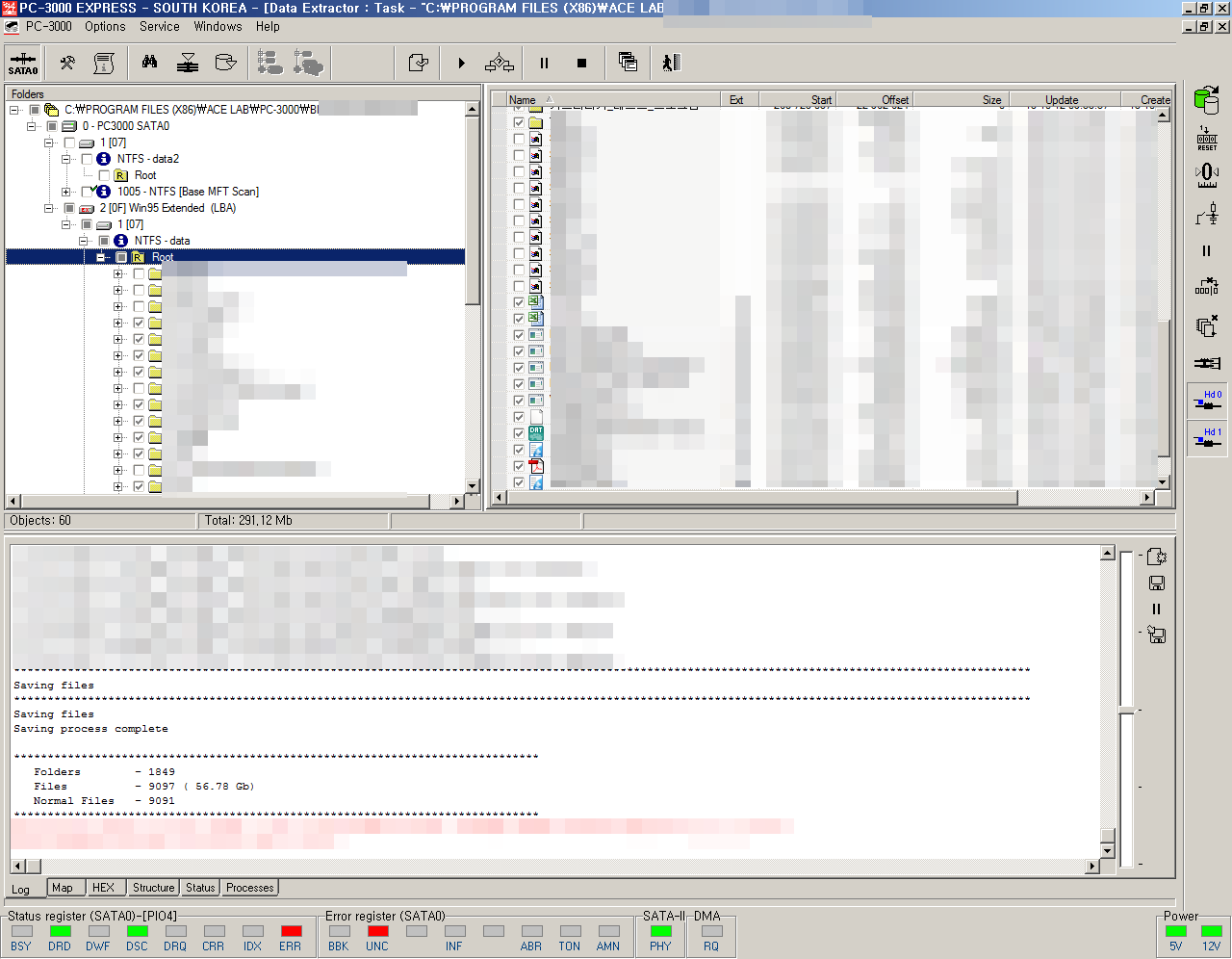1232x959 pixels.
Task: Collapse the 1 [07] node under Win95 Extended
Action: (66, 224)
